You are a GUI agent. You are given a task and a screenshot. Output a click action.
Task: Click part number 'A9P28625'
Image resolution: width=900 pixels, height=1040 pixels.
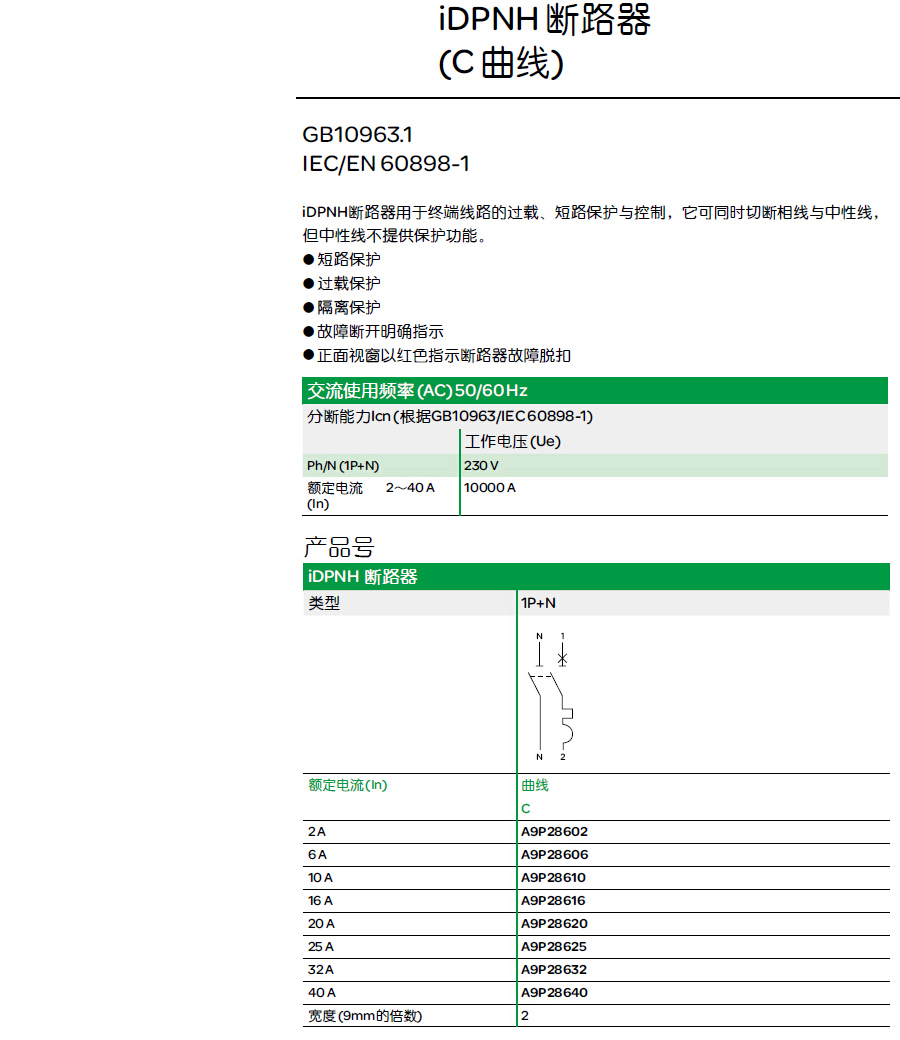[554, 946]
